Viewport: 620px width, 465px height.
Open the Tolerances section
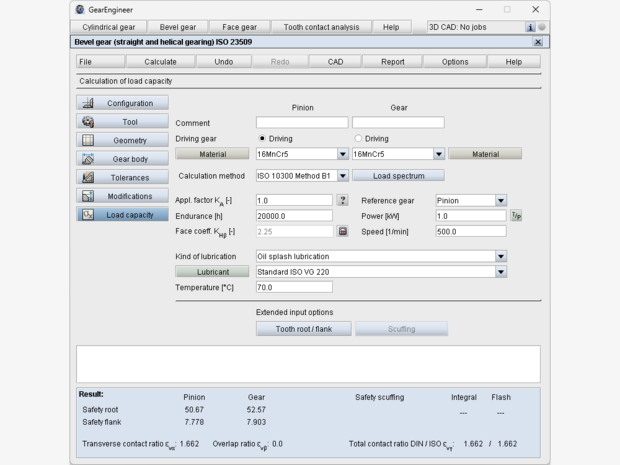point(122,178)
